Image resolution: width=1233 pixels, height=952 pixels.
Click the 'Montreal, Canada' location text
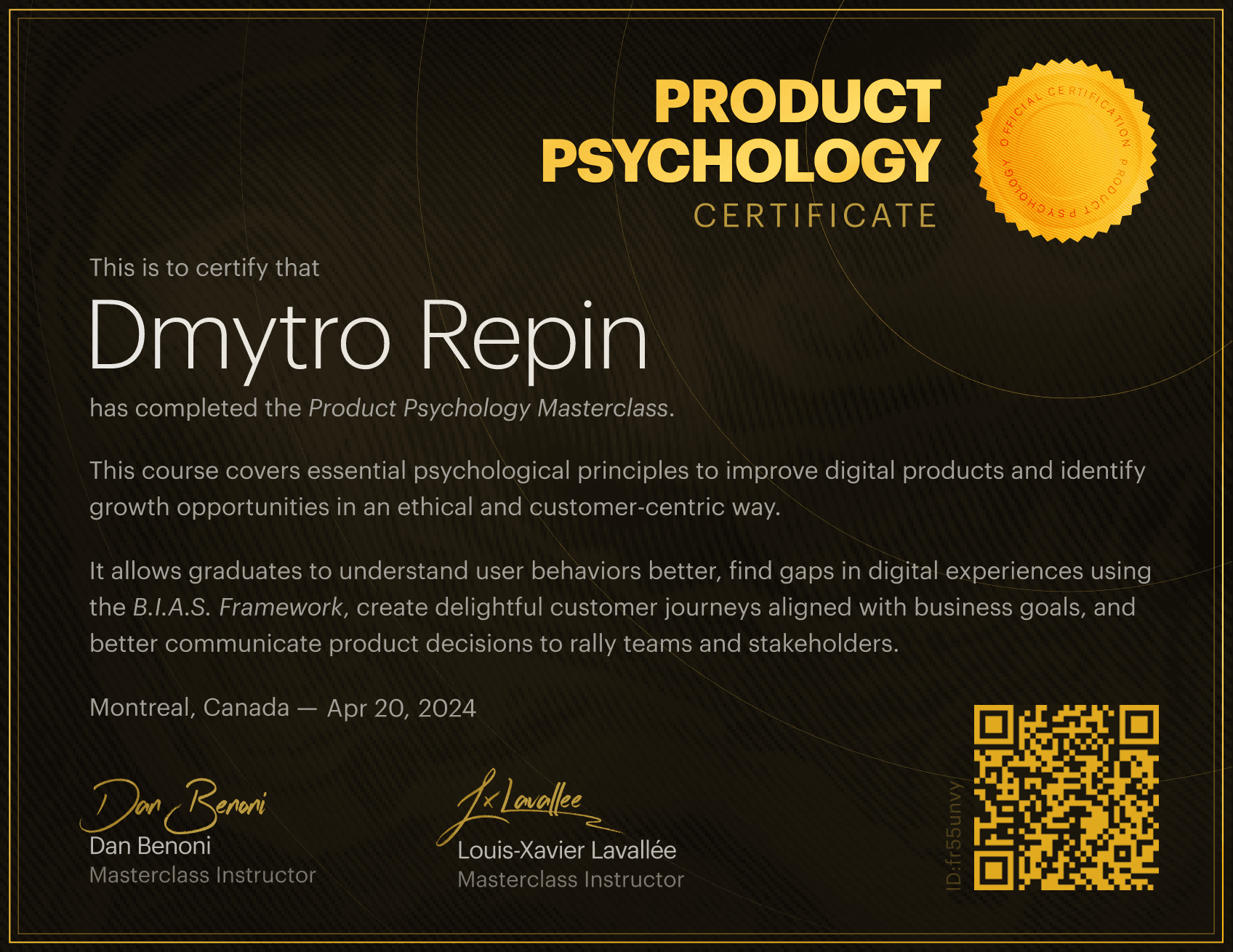point(189,708)
